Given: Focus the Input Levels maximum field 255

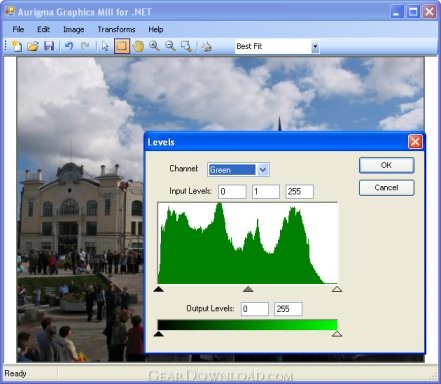Looking at the screenshot, I should pyautogui.click(x=299, y=192).
